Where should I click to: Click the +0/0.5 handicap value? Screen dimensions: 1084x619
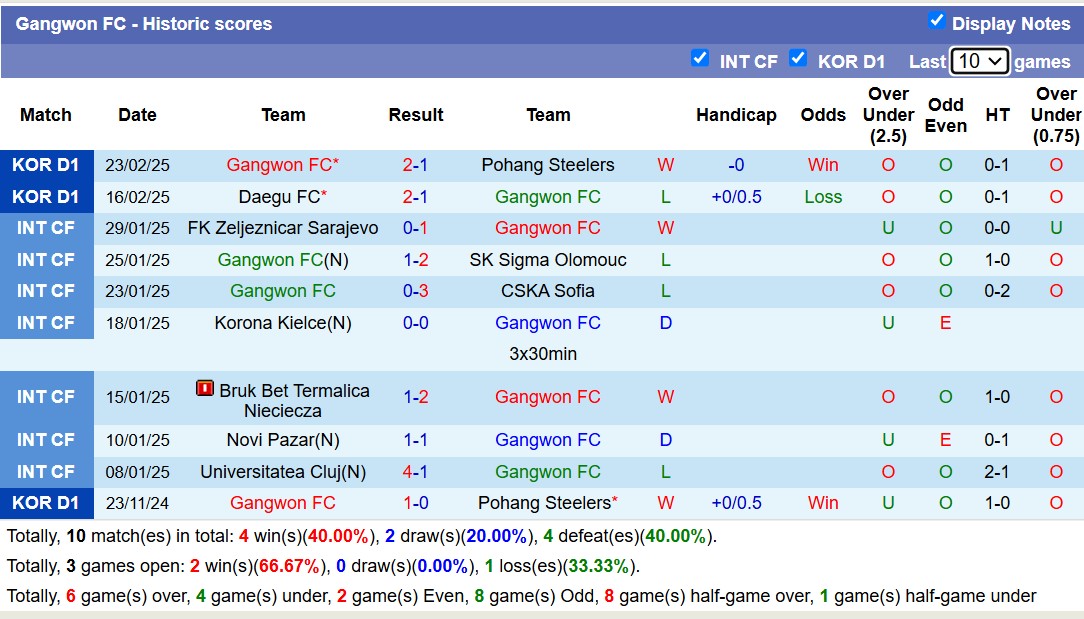click(x=737, y=197)
